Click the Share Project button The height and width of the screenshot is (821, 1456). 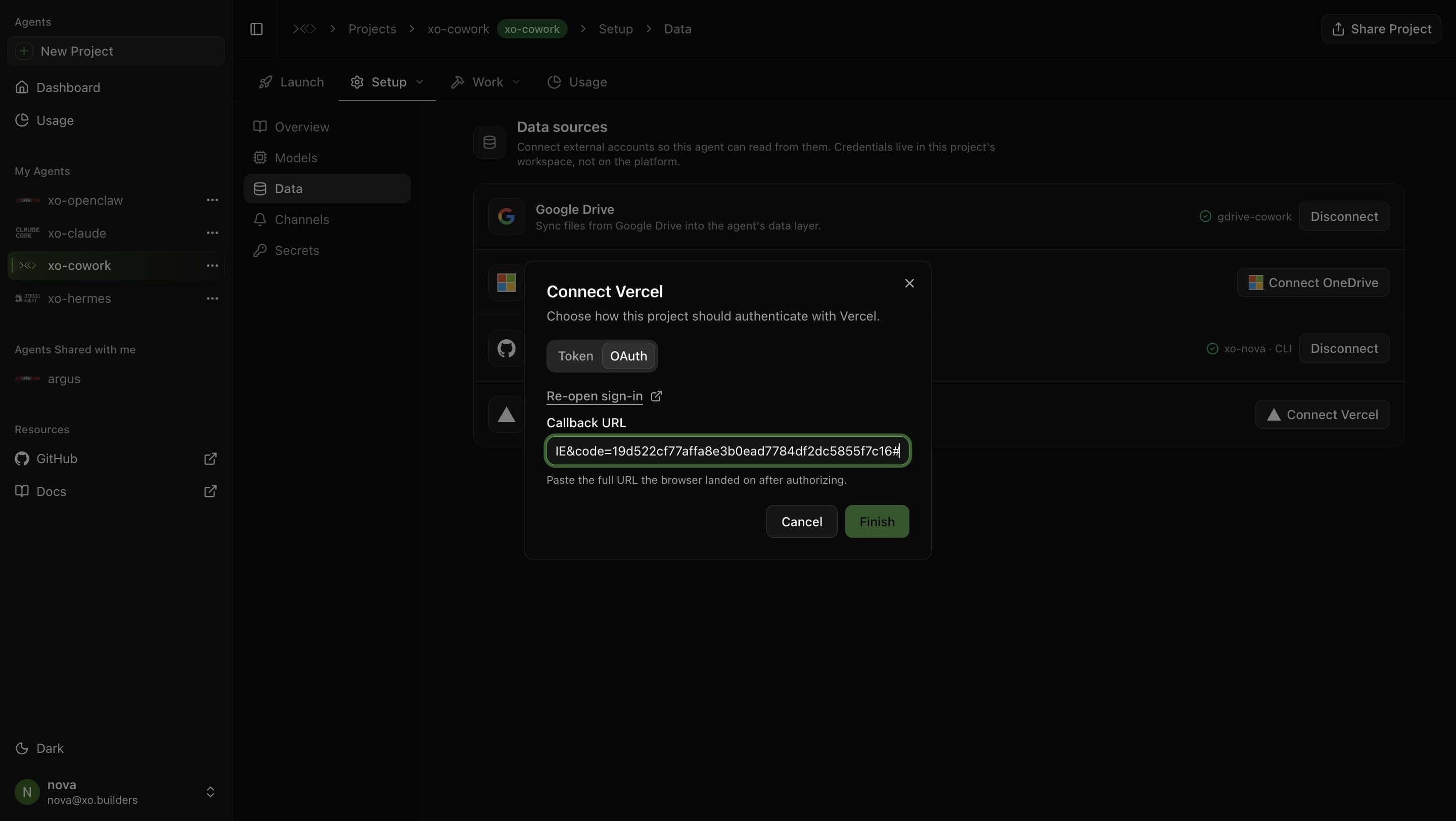(x=1381, y=29)
